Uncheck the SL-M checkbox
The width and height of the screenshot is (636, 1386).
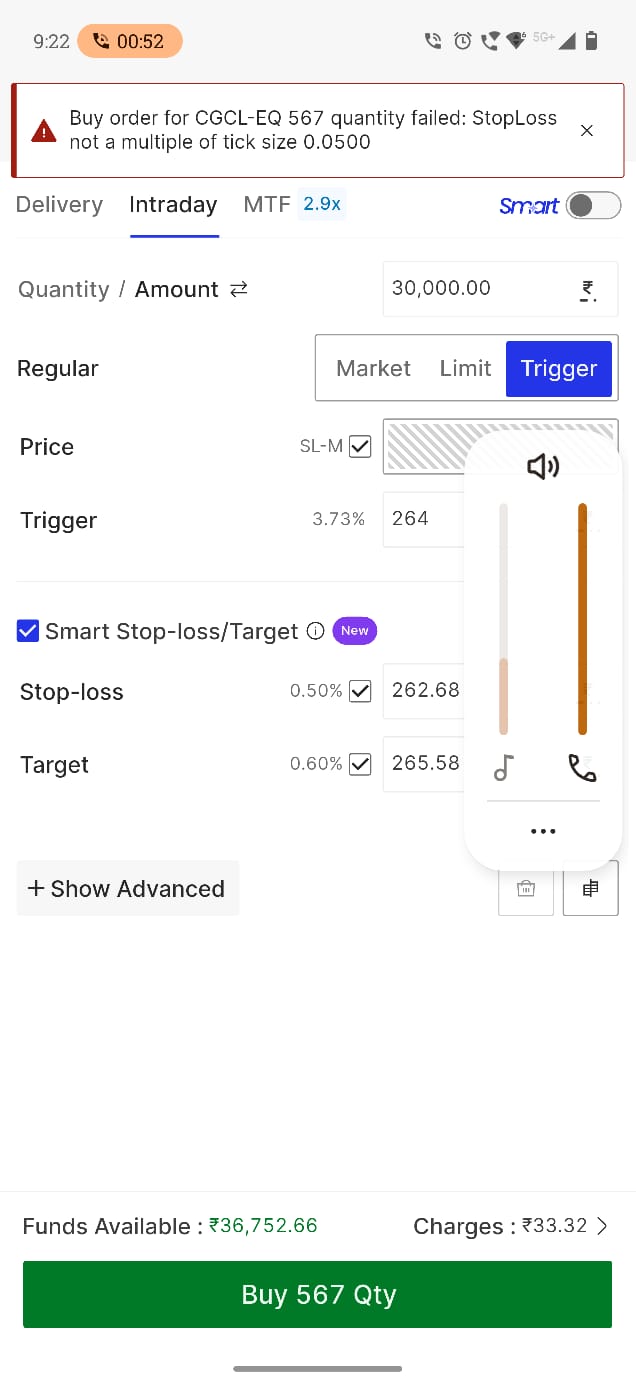(x=360, y=446)
